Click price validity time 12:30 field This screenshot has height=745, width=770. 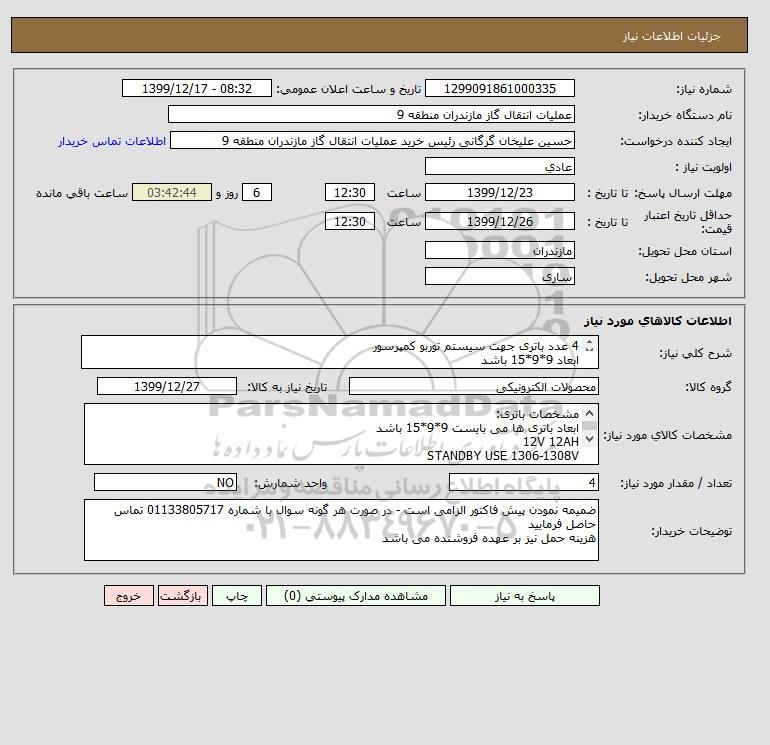(350, 221)
